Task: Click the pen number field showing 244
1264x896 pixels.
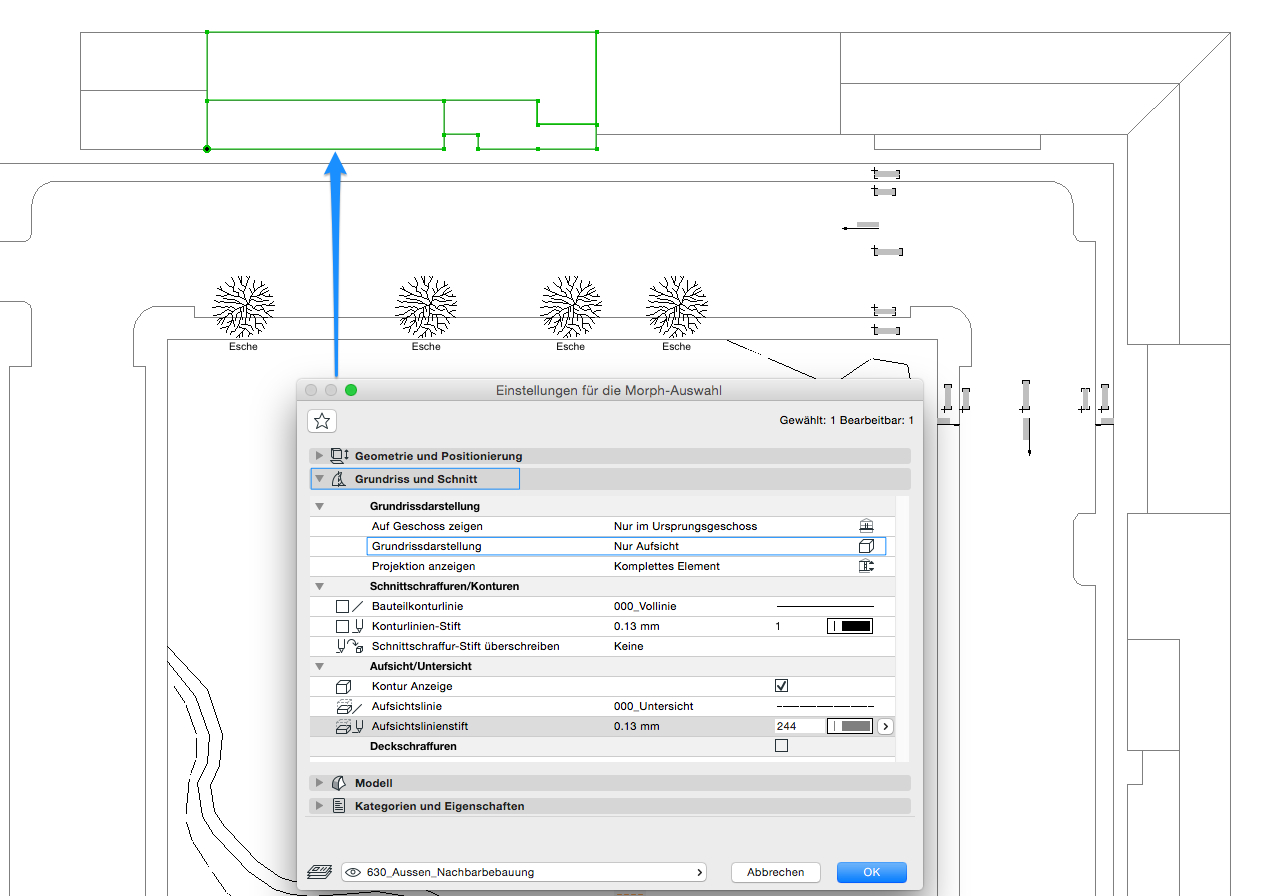Action: [797, 726]
